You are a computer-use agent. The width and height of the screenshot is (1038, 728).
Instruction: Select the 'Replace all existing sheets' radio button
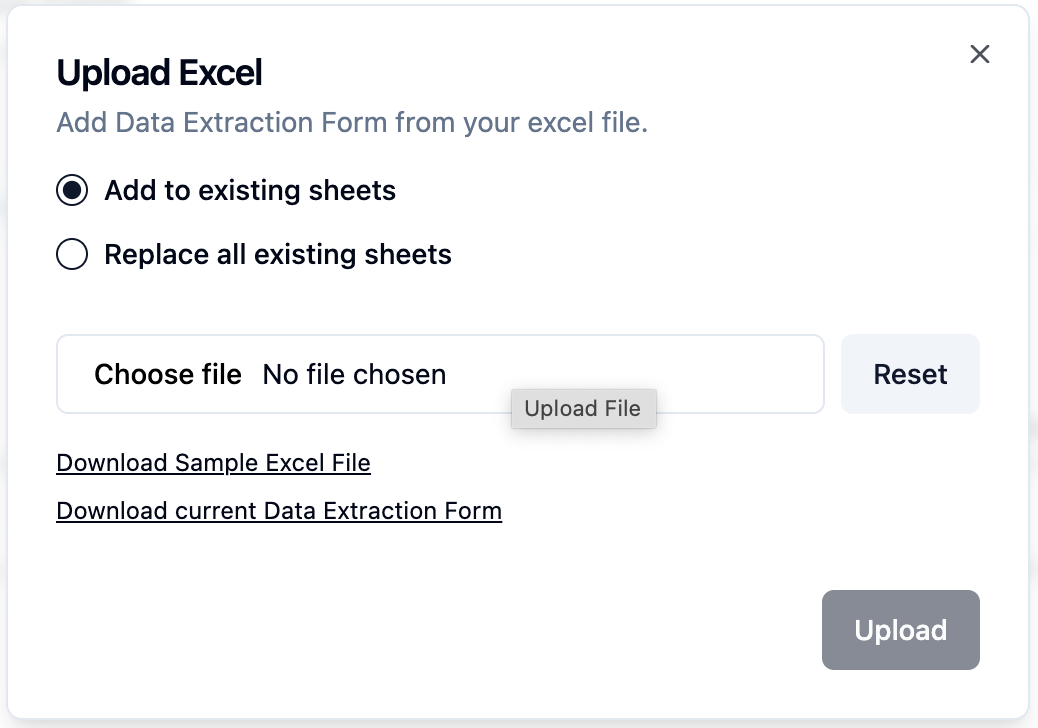pyautogui.click(x=72, y=255)
